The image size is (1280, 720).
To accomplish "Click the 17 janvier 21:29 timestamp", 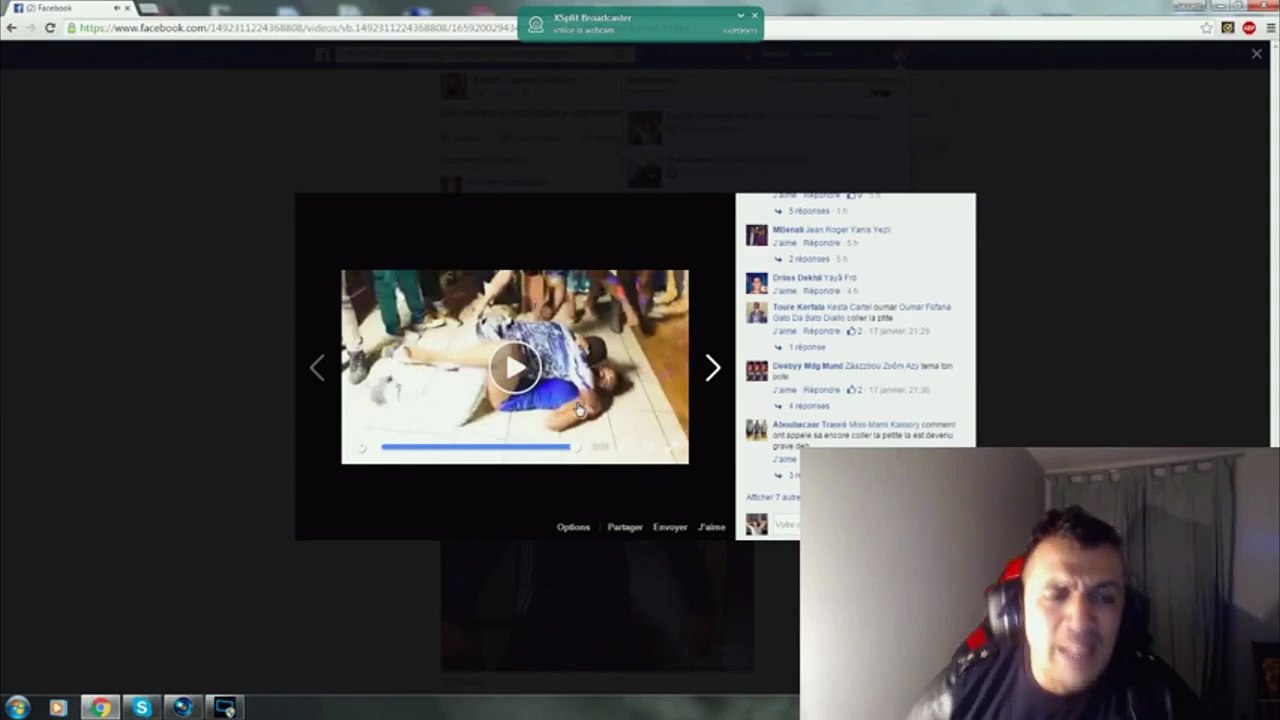I will coord(899,331).
